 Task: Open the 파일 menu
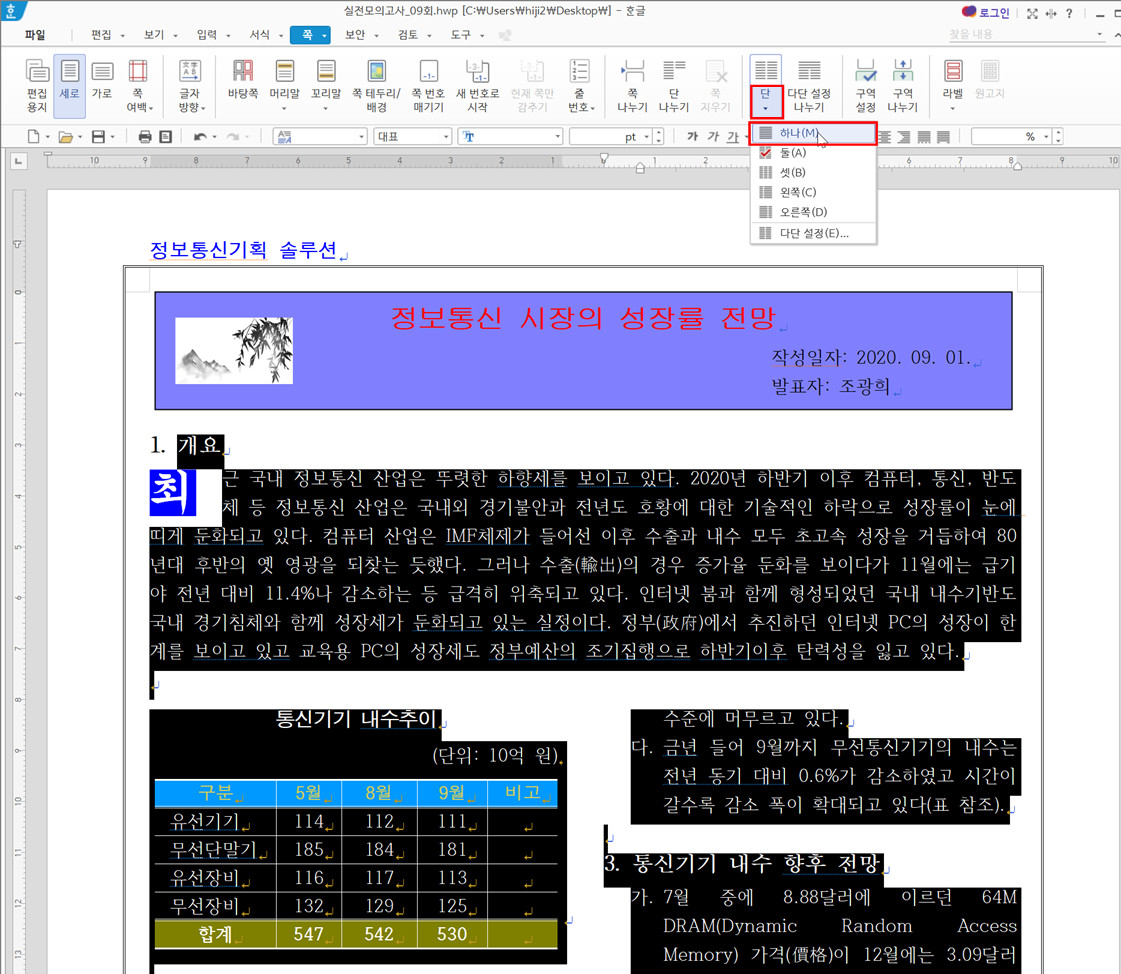point(35,34)
